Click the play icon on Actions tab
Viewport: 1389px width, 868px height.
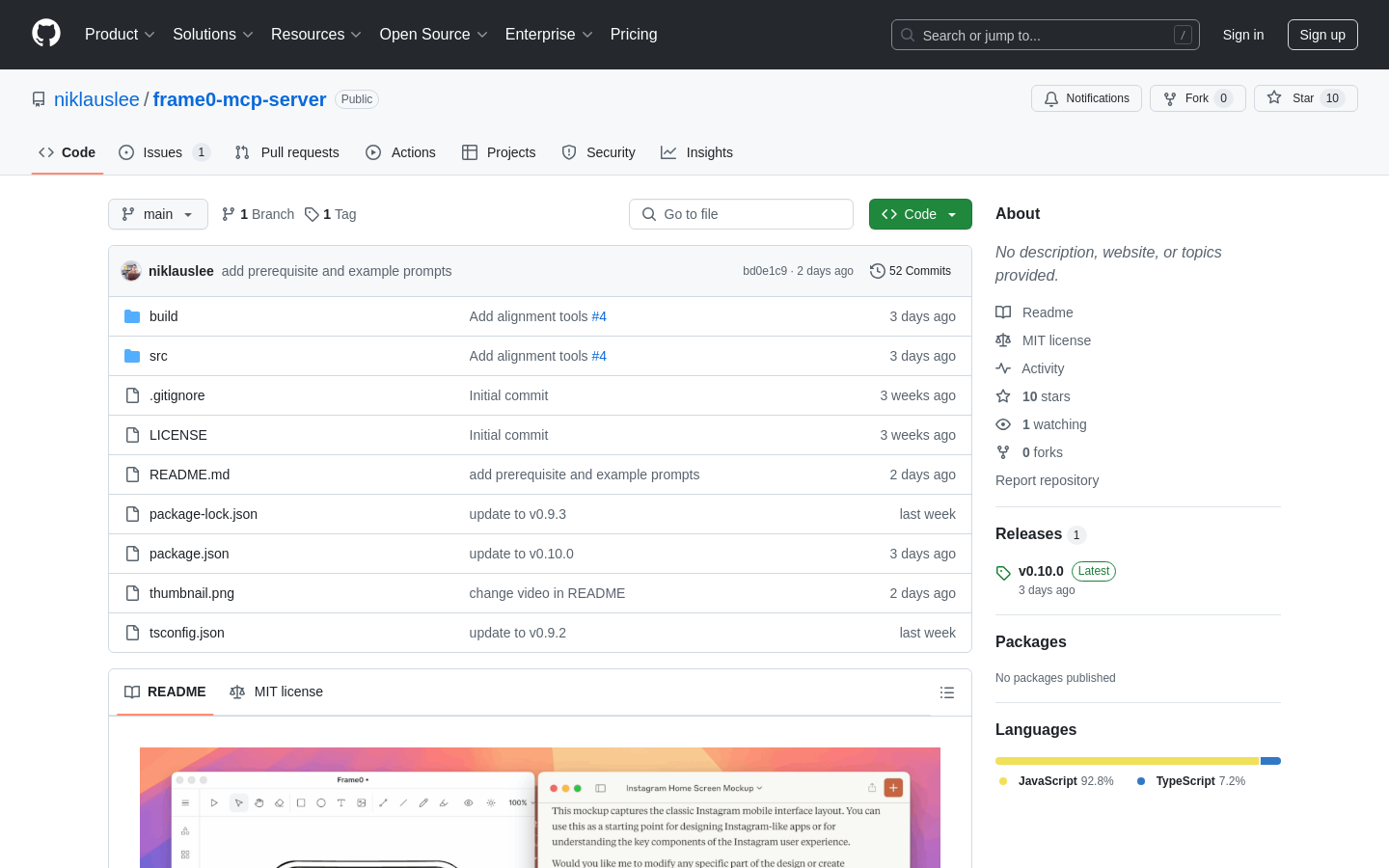tap(373, 152)
